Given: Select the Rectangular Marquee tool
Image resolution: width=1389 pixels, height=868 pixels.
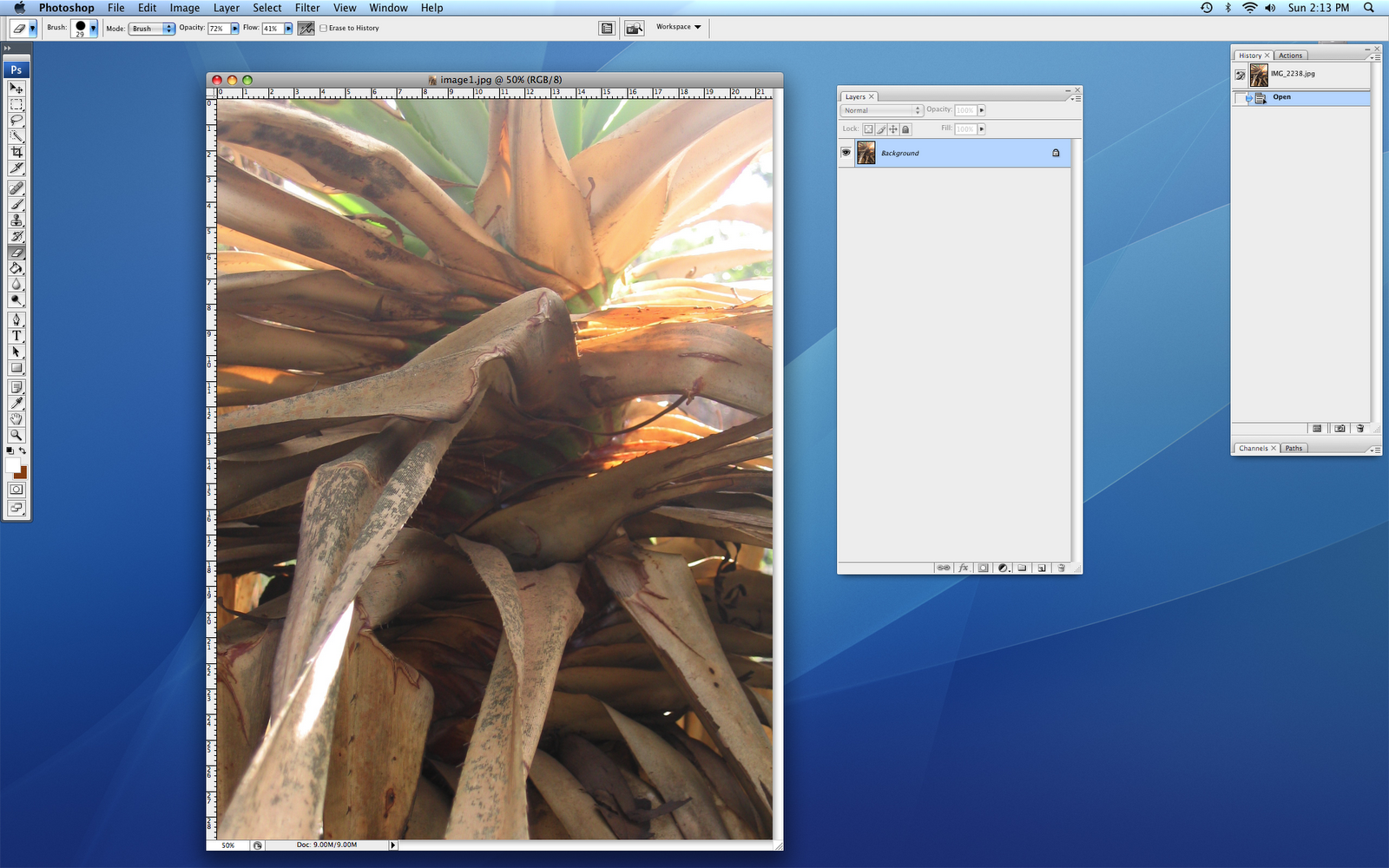Looking at the screenshot, I should [x=16, y=104].
